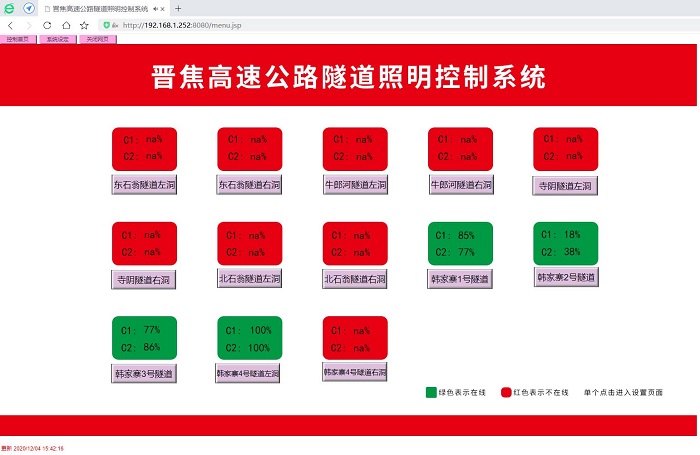Mute the tab using its speaker icon

[157, 8]
